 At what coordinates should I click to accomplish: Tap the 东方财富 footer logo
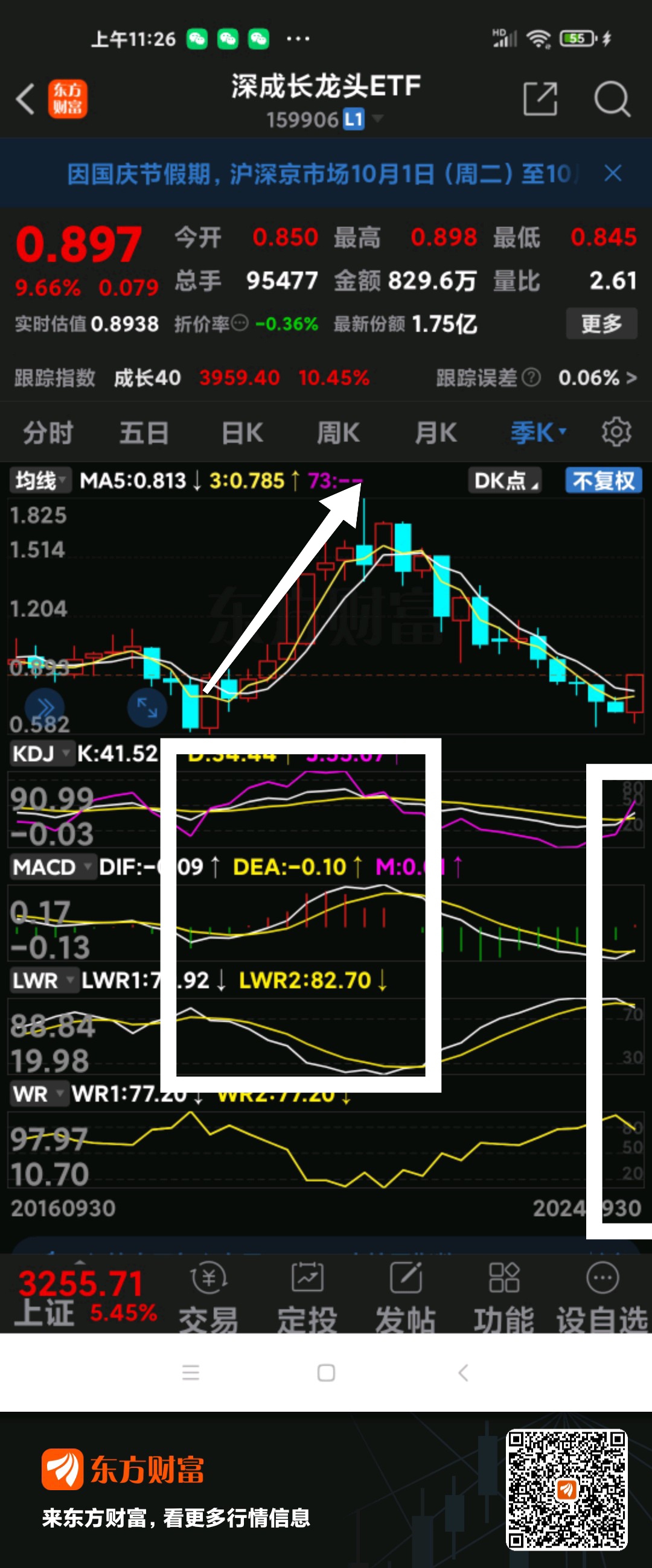click(123, 1470)
